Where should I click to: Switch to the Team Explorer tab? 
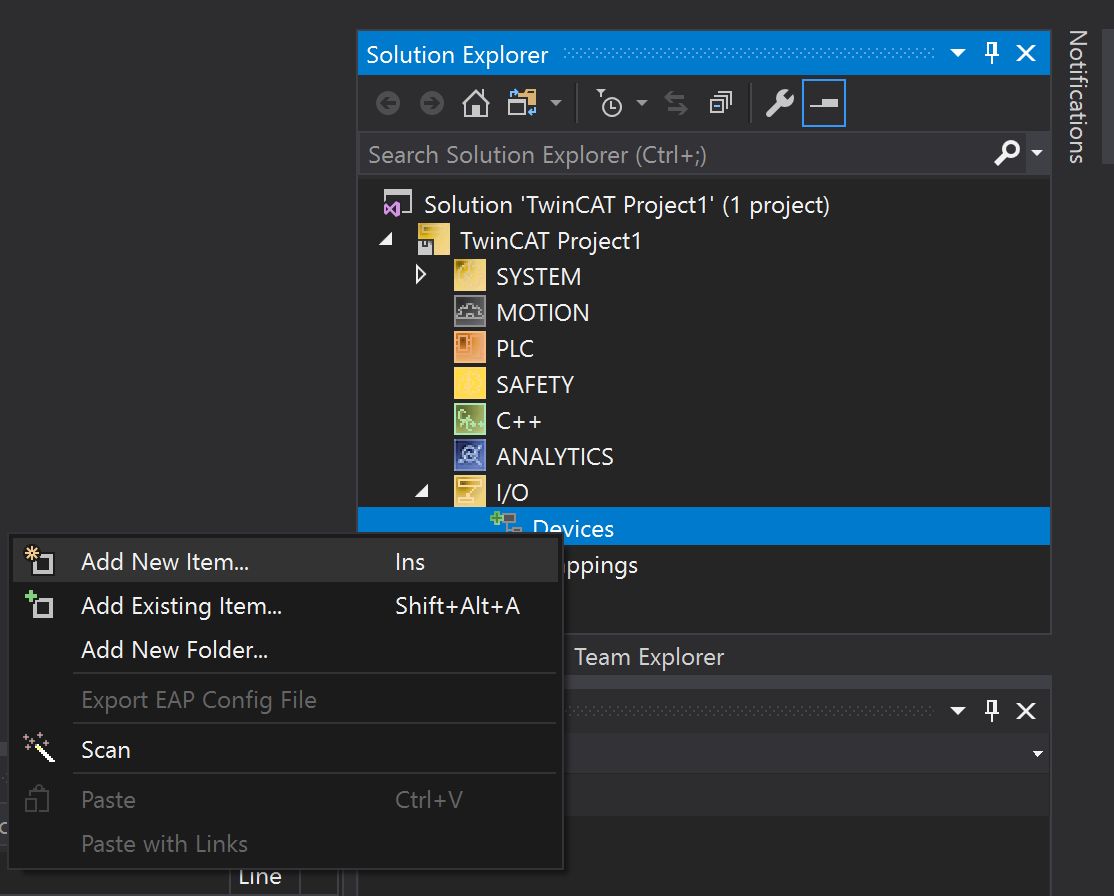click(649, 657)
